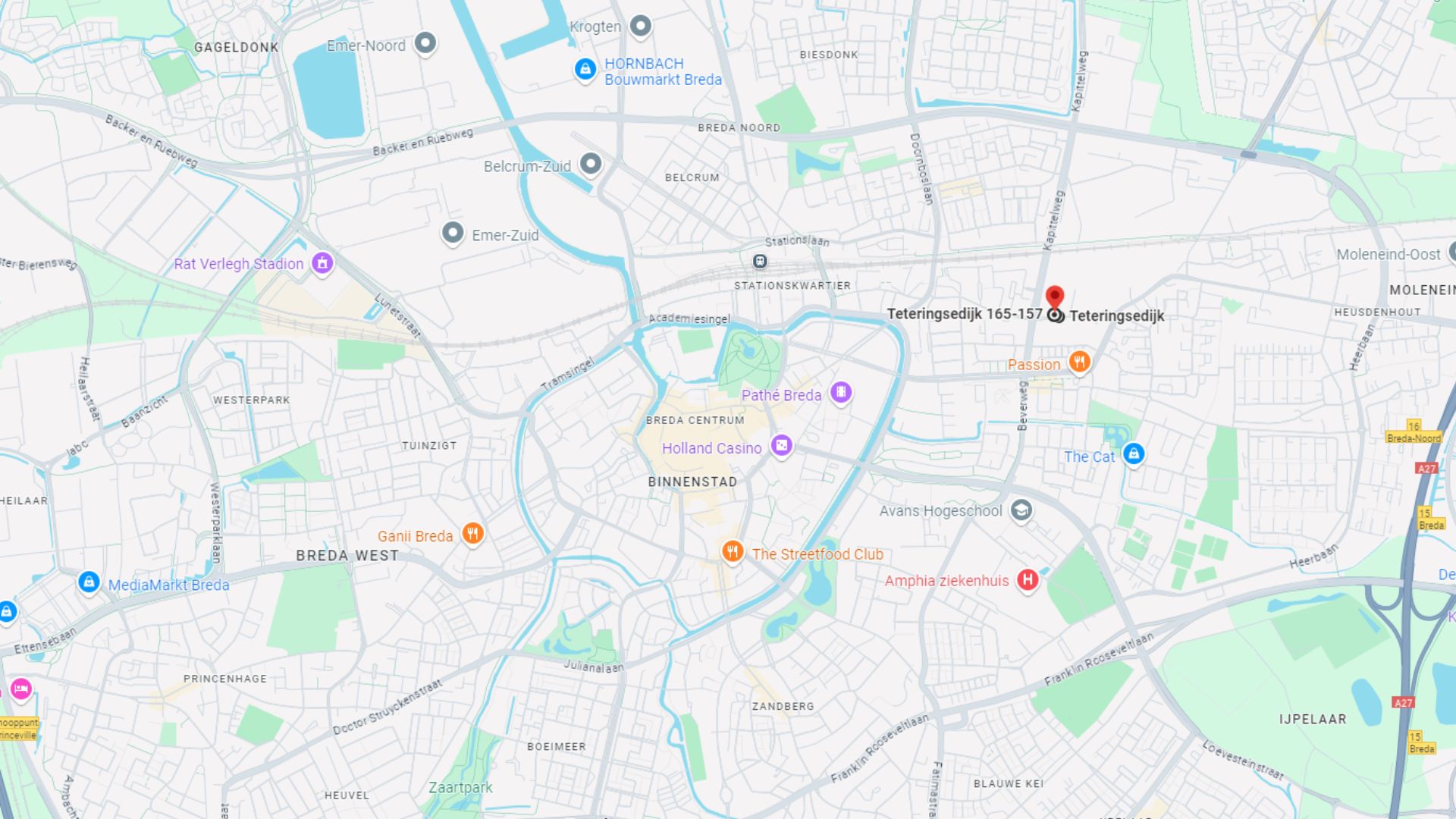Click the red Teteringsedijk location pin
Viewport: 1456px width, 819px height.
[x=1055, y=297]
